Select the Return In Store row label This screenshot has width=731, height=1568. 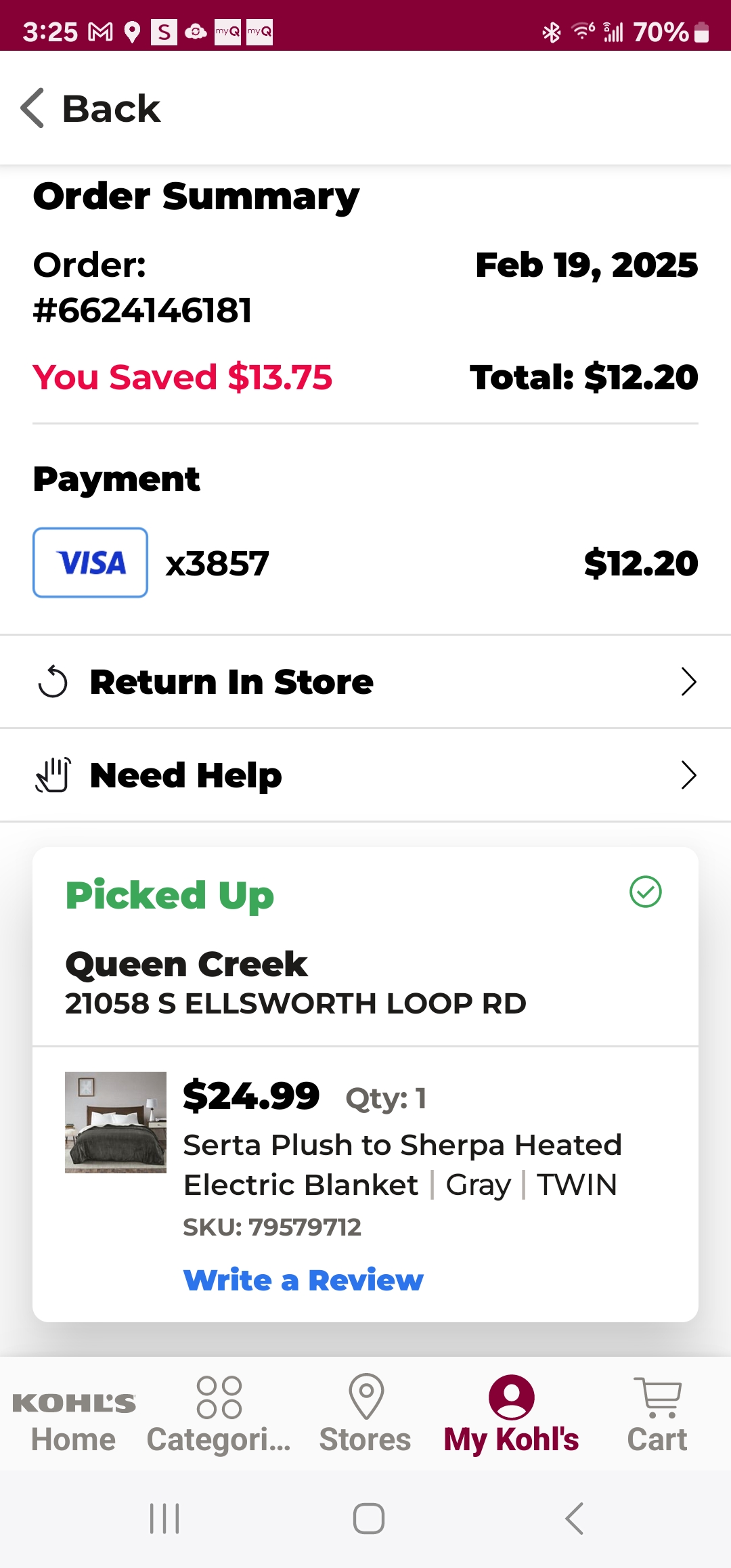click(x=231, y=682)
